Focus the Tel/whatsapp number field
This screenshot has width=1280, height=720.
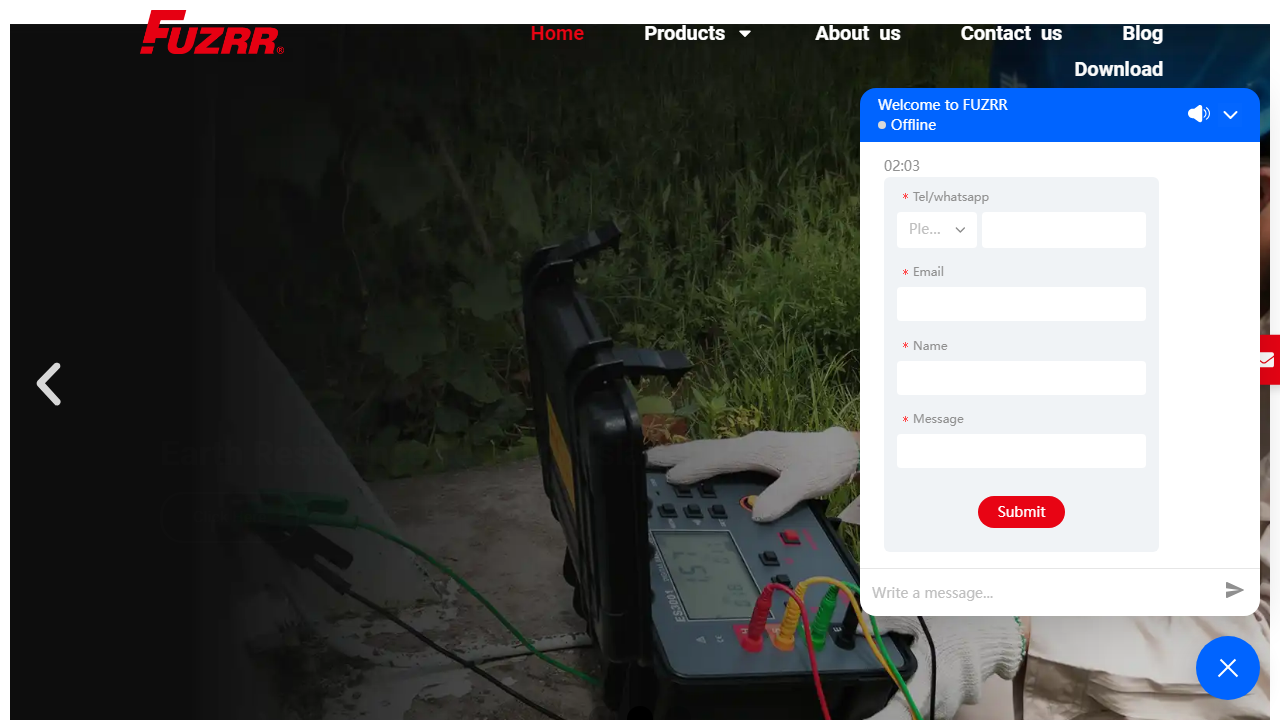(1064, 230)
